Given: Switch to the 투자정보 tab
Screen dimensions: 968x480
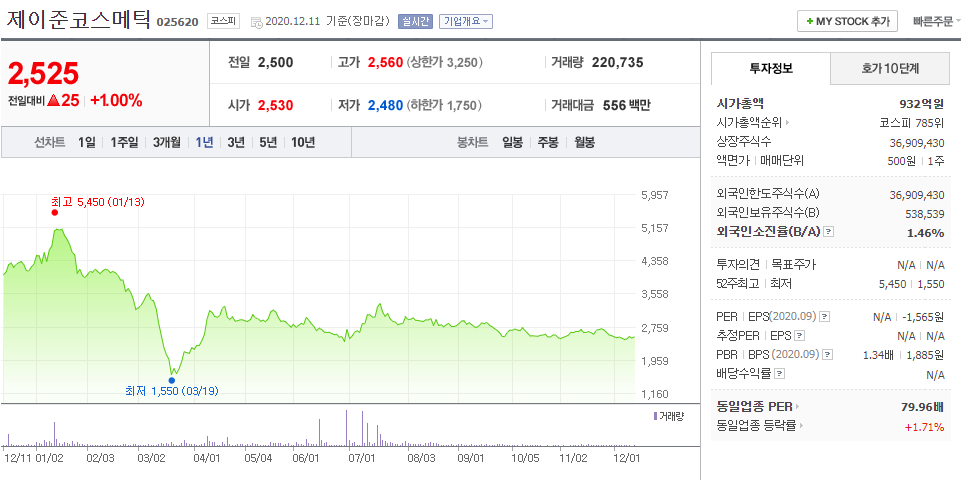Looking at the screenshot, I should 771,68.
